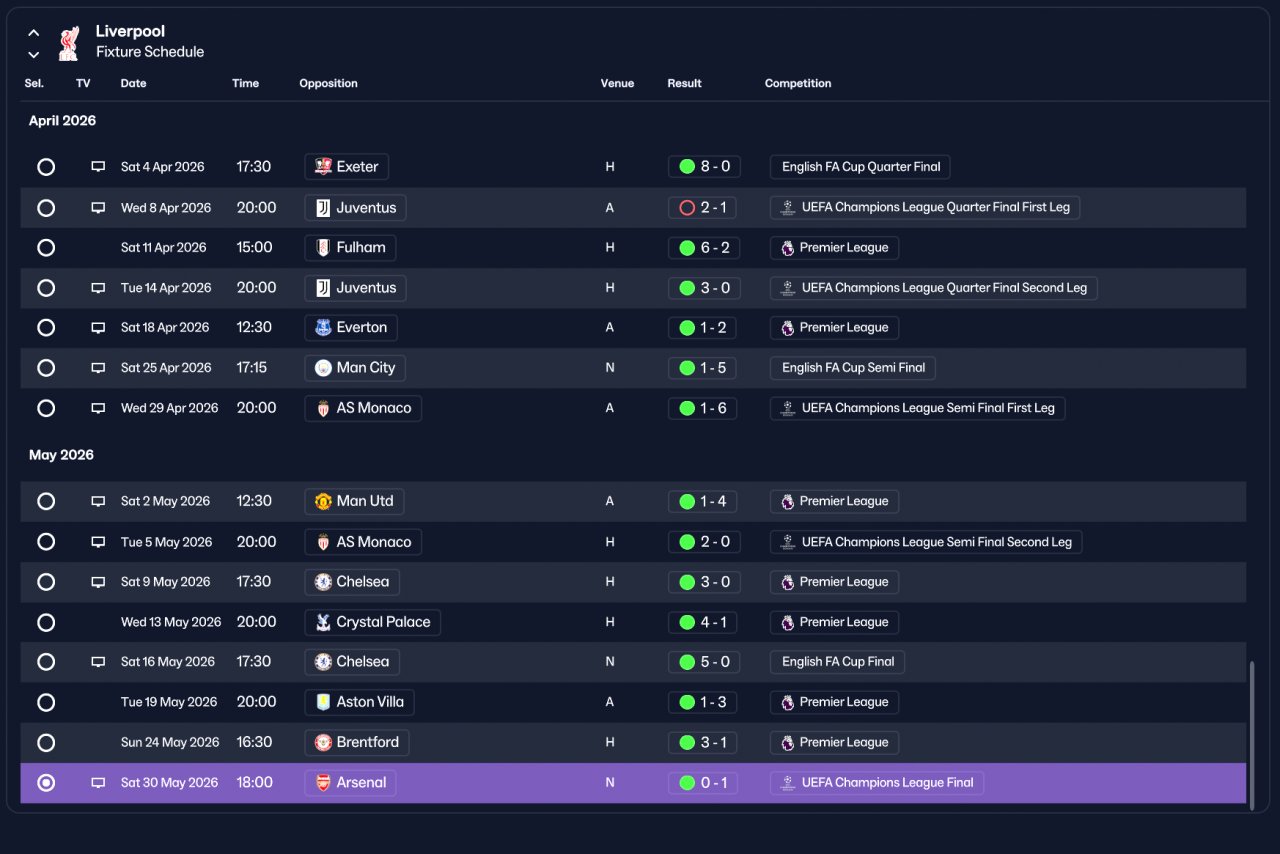1280x854 pixels.
Task: Open the 8 - 0 Exeter result
Action: tap(704, 167)
